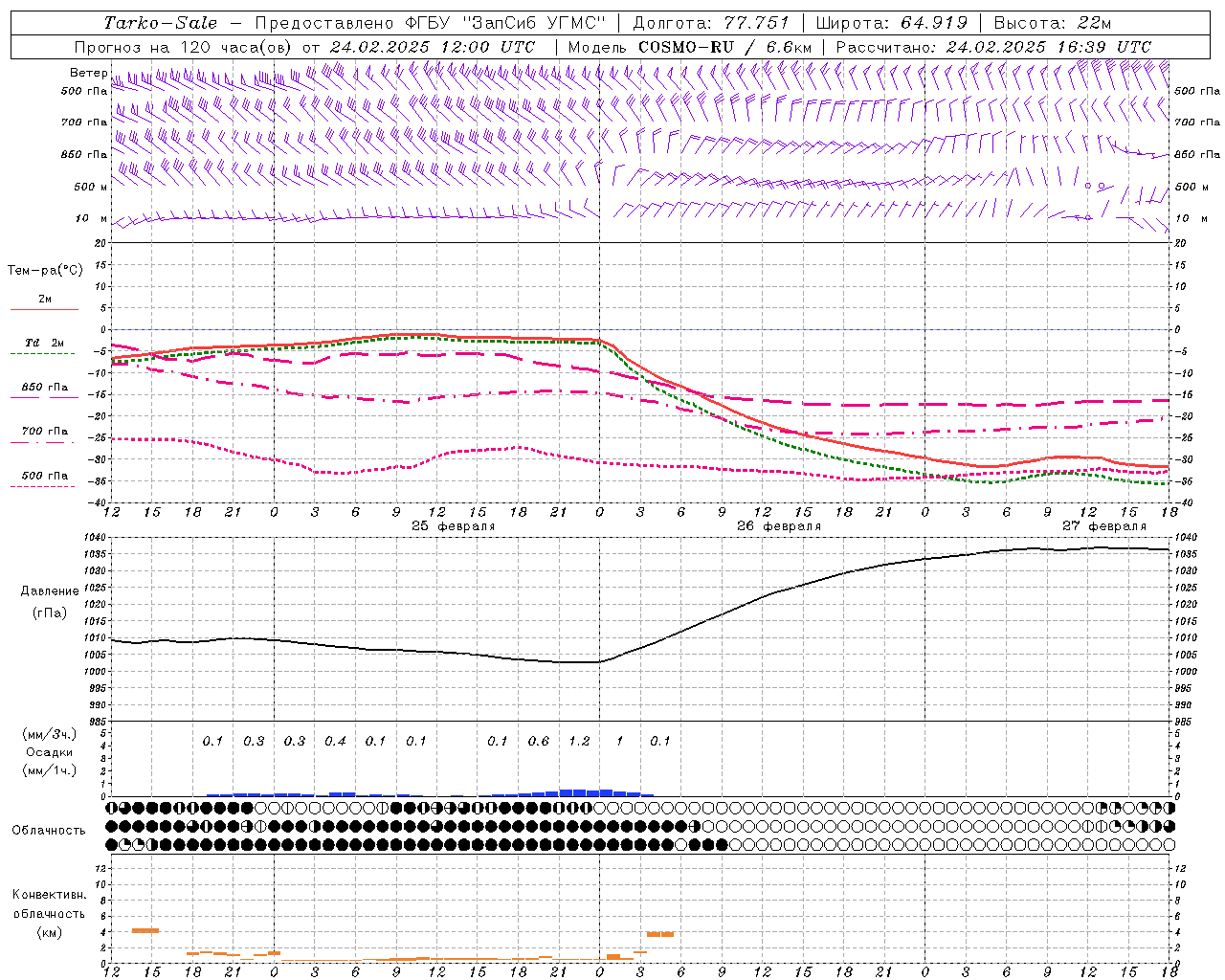Click the Облачность row label
The image size is (1225, 980).
point(49,830)
